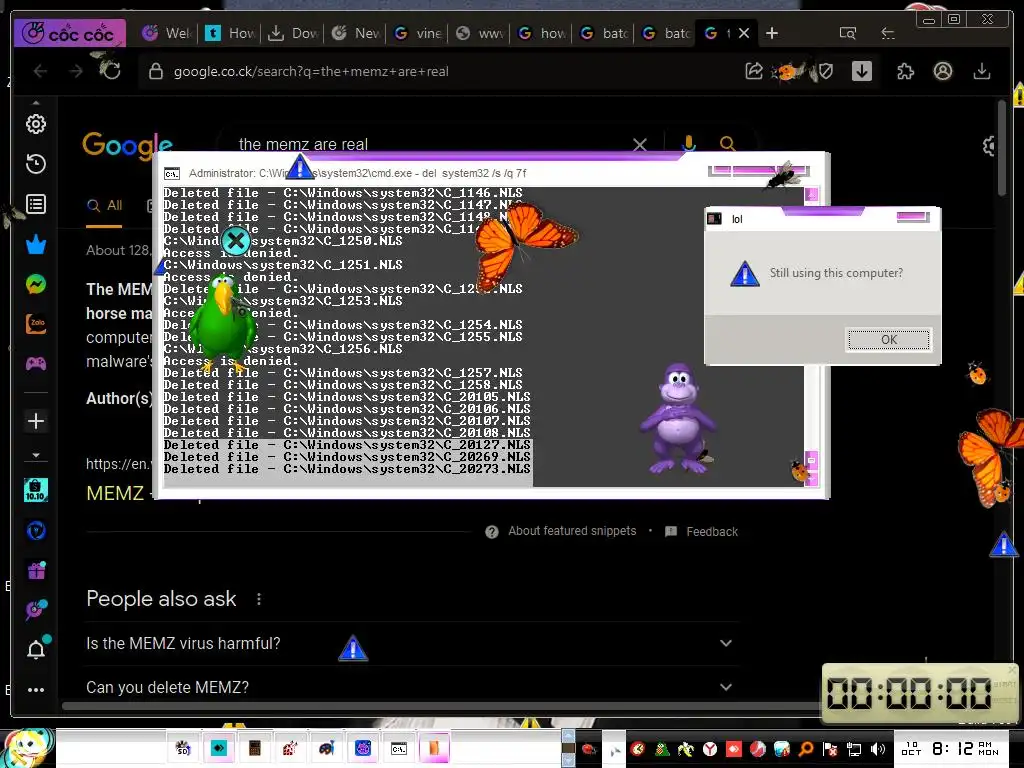Open the paint palette taskbar icon
The image size is (1024, 768).
point(327,748)
